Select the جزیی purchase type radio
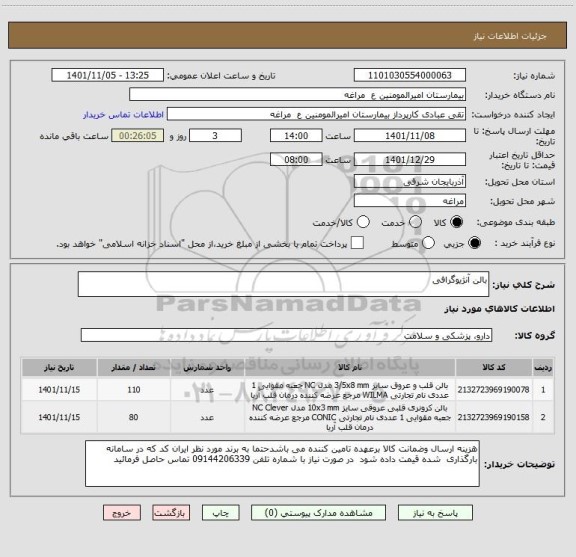576x557 pixels. point(475,243)
